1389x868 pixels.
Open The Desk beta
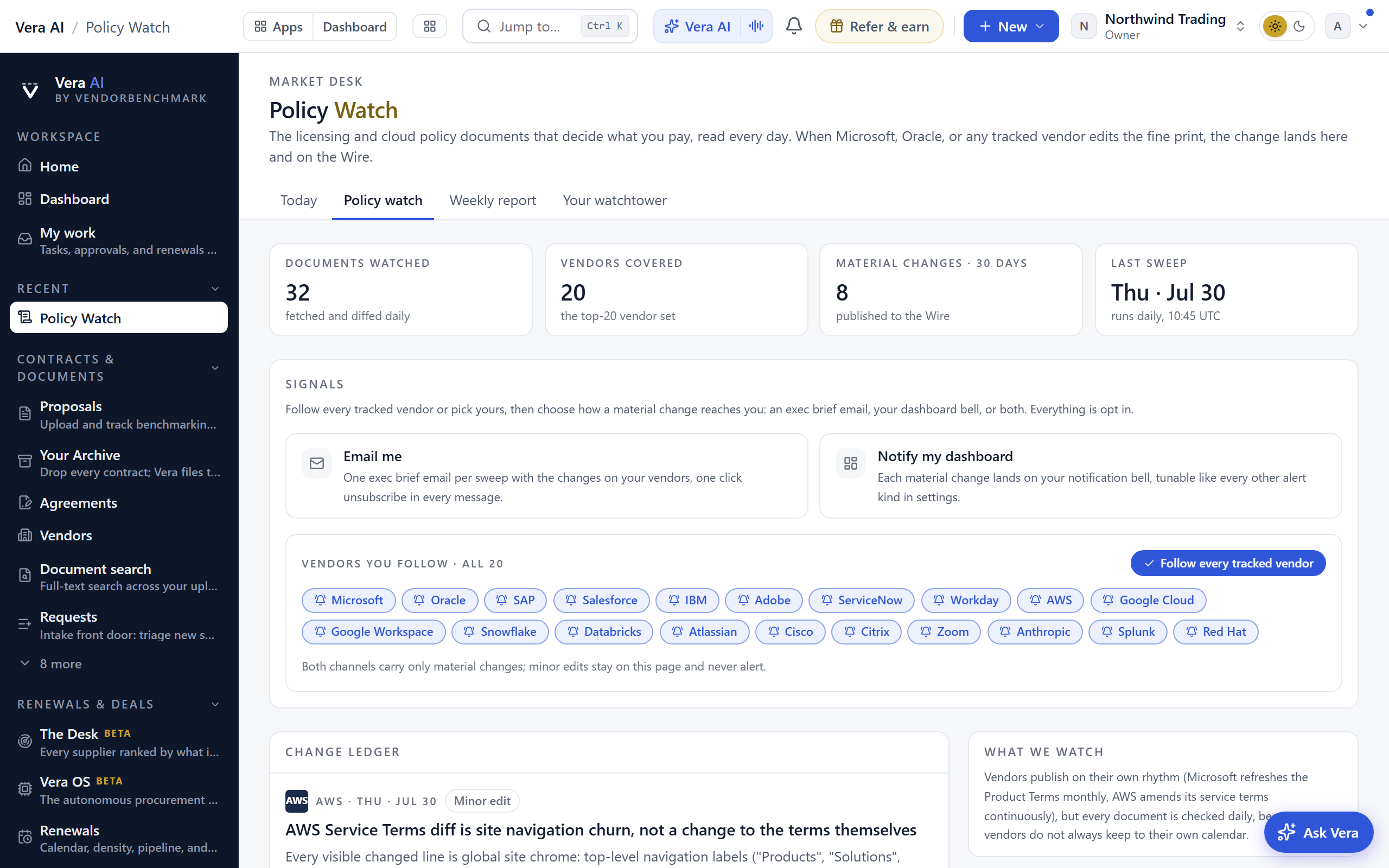pos(119,742)
